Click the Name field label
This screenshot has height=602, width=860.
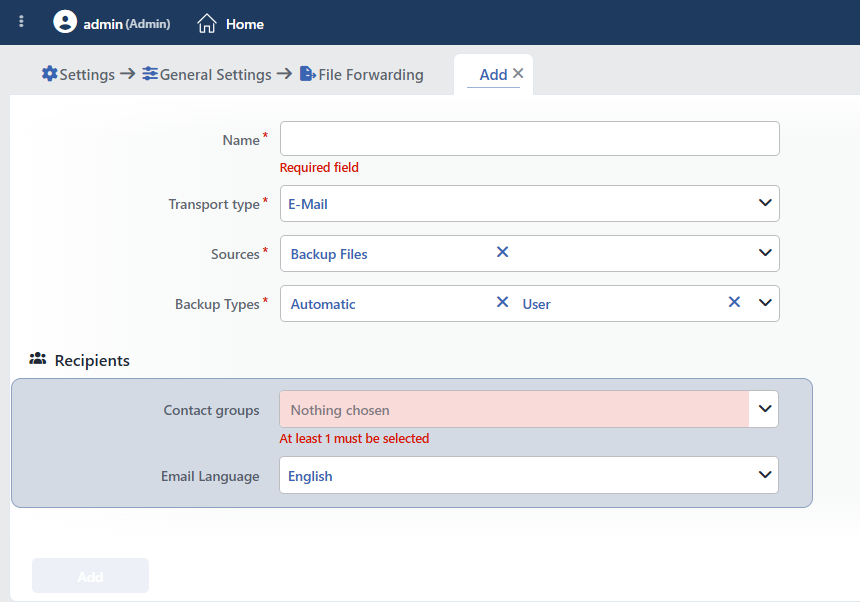(241, 140)
